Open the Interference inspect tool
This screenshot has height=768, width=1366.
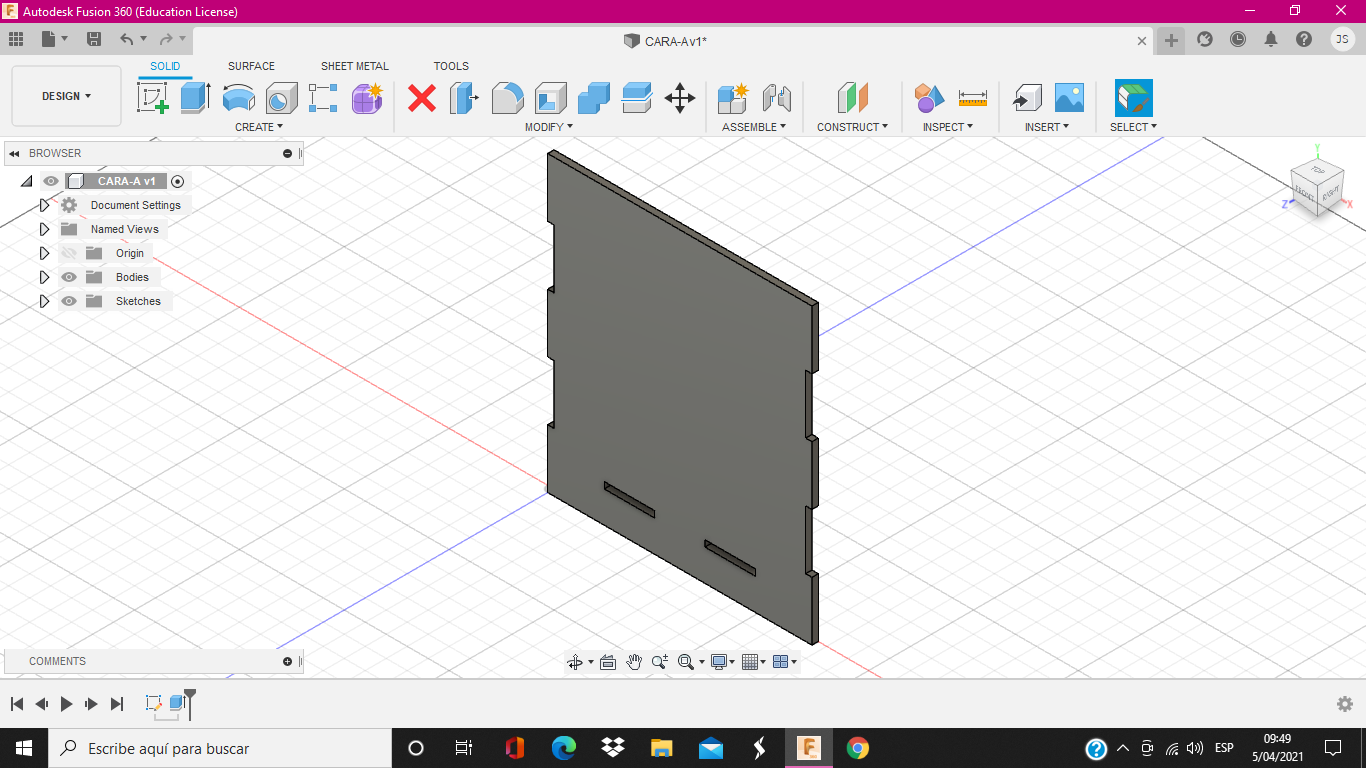(929, 98)
